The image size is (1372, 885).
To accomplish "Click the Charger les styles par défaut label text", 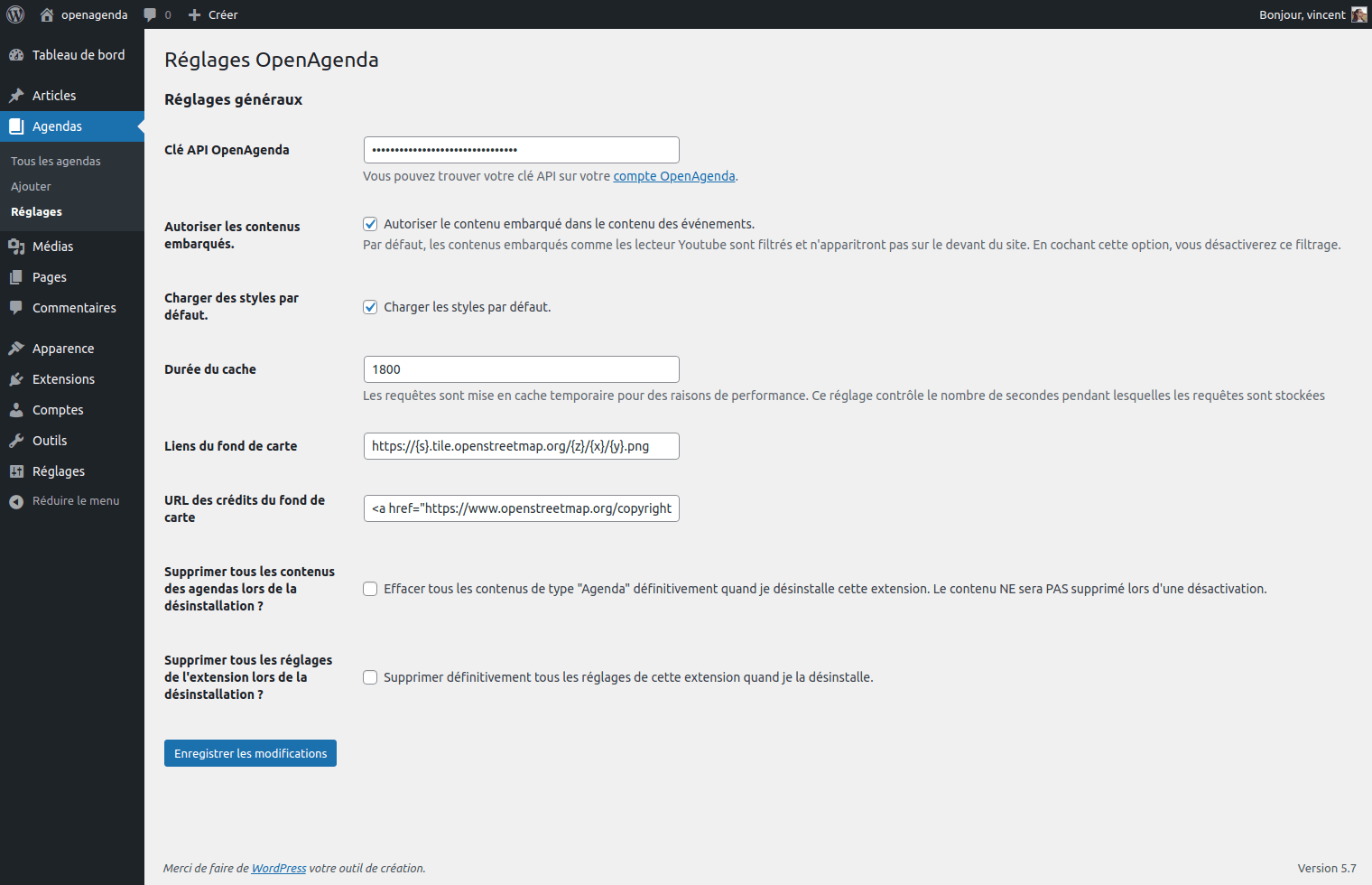I will (x=468, y=307).
